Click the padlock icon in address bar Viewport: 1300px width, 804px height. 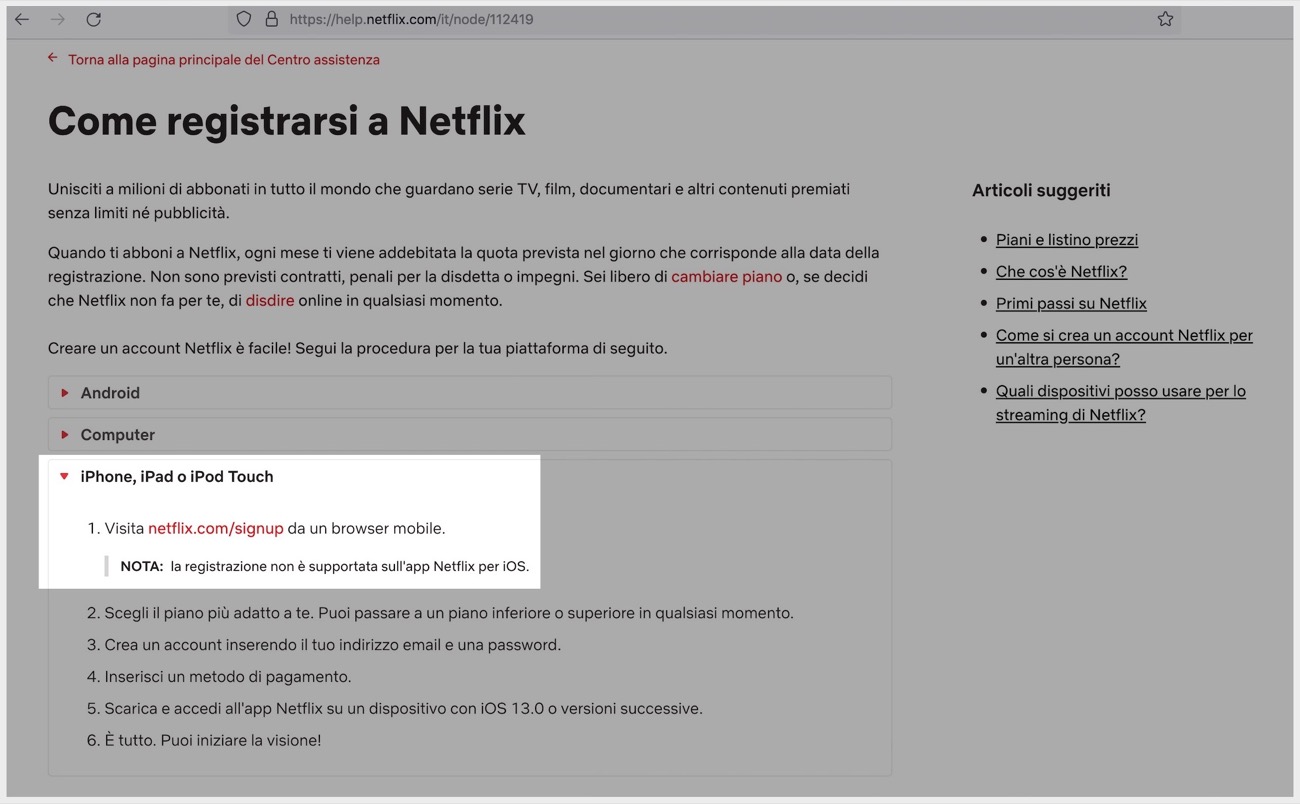tap(271, 18)
